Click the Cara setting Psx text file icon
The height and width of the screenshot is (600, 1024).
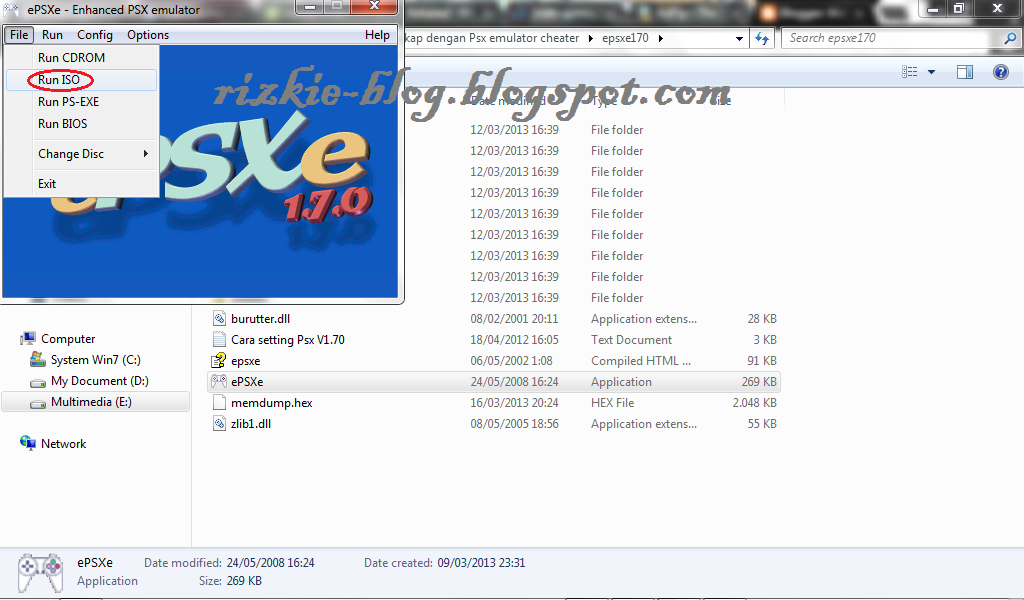(219, 339)
